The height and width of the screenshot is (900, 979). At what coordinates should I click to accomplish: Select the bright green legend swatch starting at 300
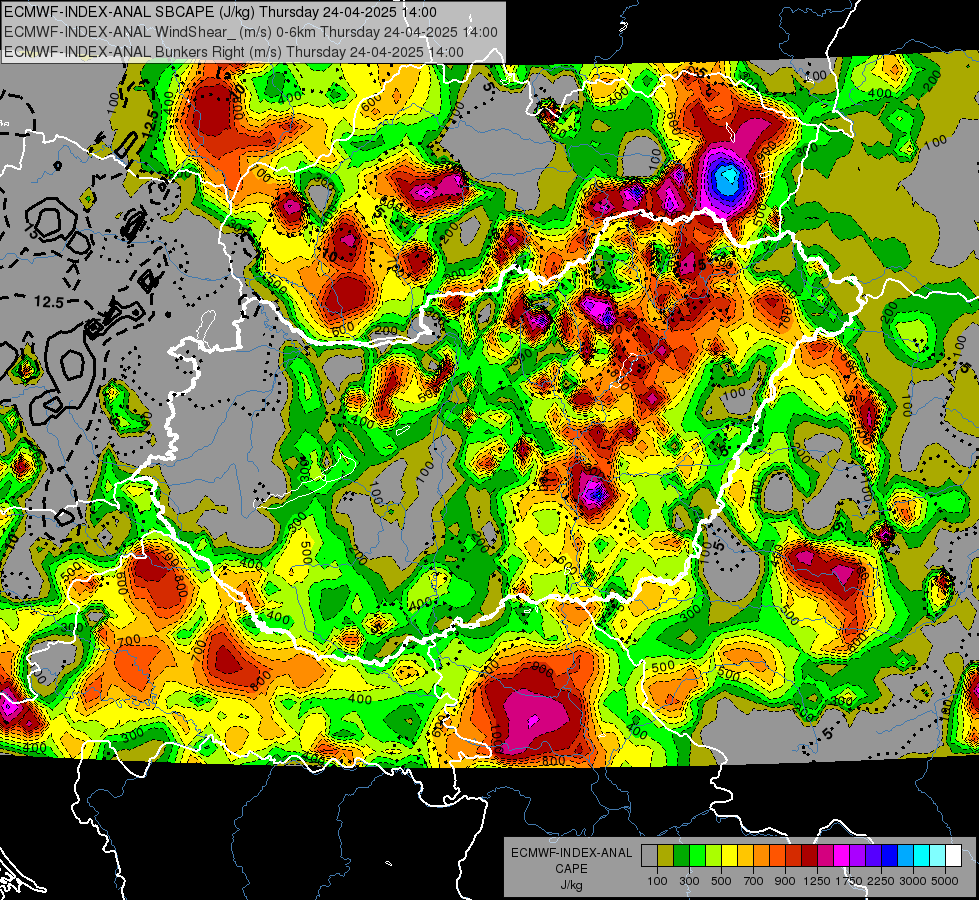[697, 856]
